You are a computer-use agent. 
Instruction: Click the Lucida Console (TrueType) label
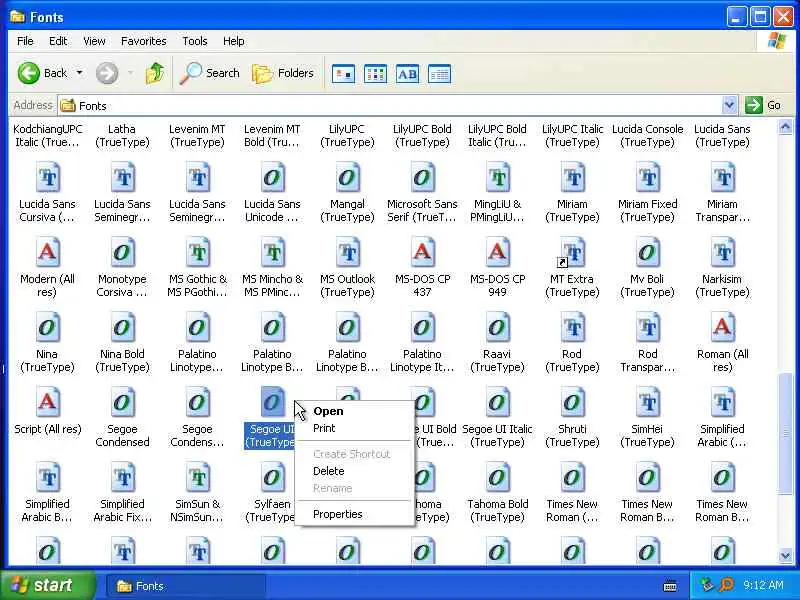click(x=647, y=136)
